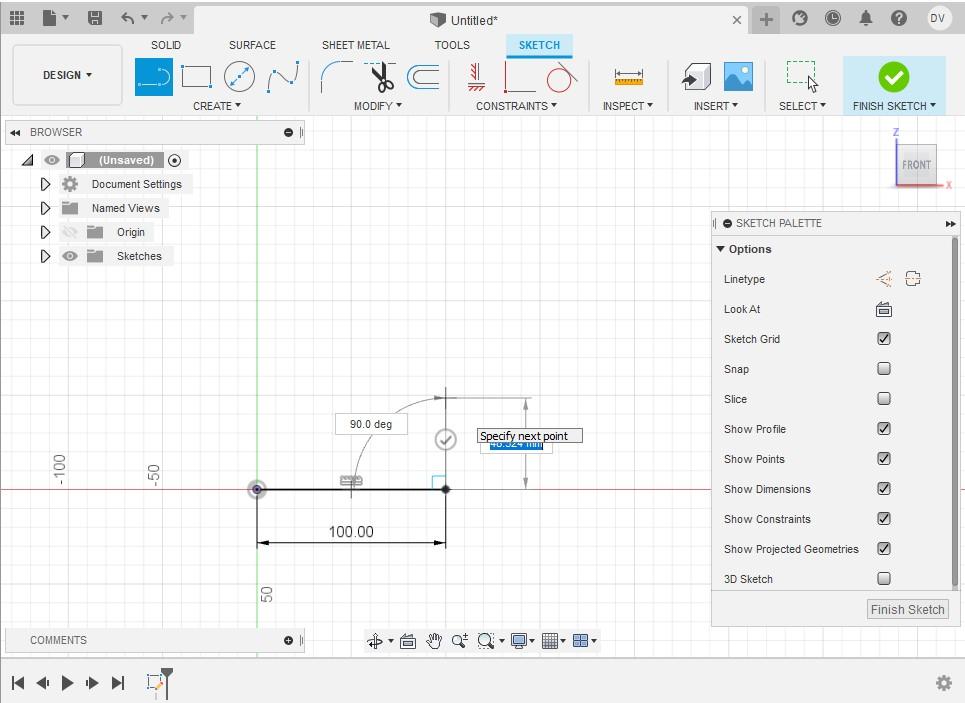Click the Extensions icon
The width and height of the screenshot is (965, 703).
tap(799, 18)
